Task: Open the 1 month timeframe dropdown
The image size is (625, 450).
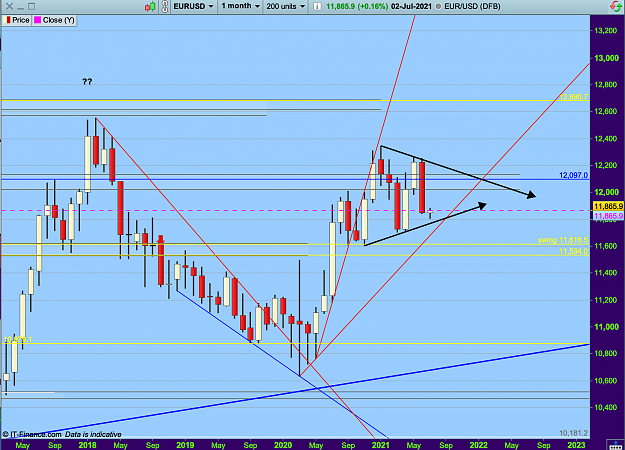Action: 240,6
